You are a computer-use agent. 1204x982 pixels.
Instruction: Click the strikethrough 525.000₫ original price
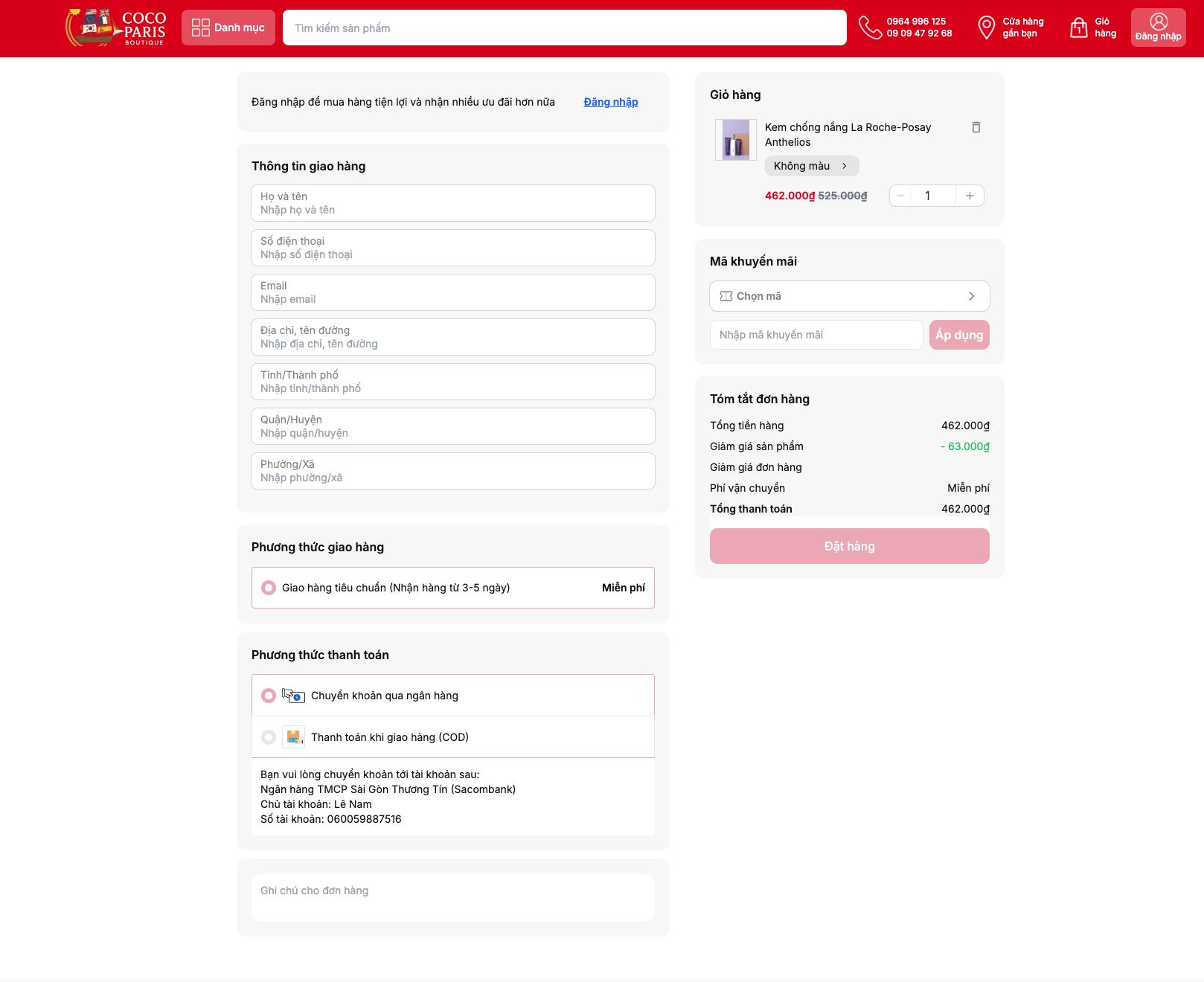point(842,196)
